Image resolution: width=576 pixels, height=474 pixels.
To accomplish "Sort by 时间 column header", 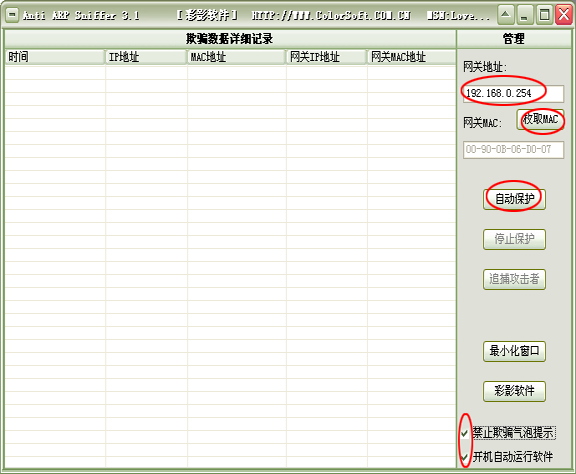I will coord(55,57).
